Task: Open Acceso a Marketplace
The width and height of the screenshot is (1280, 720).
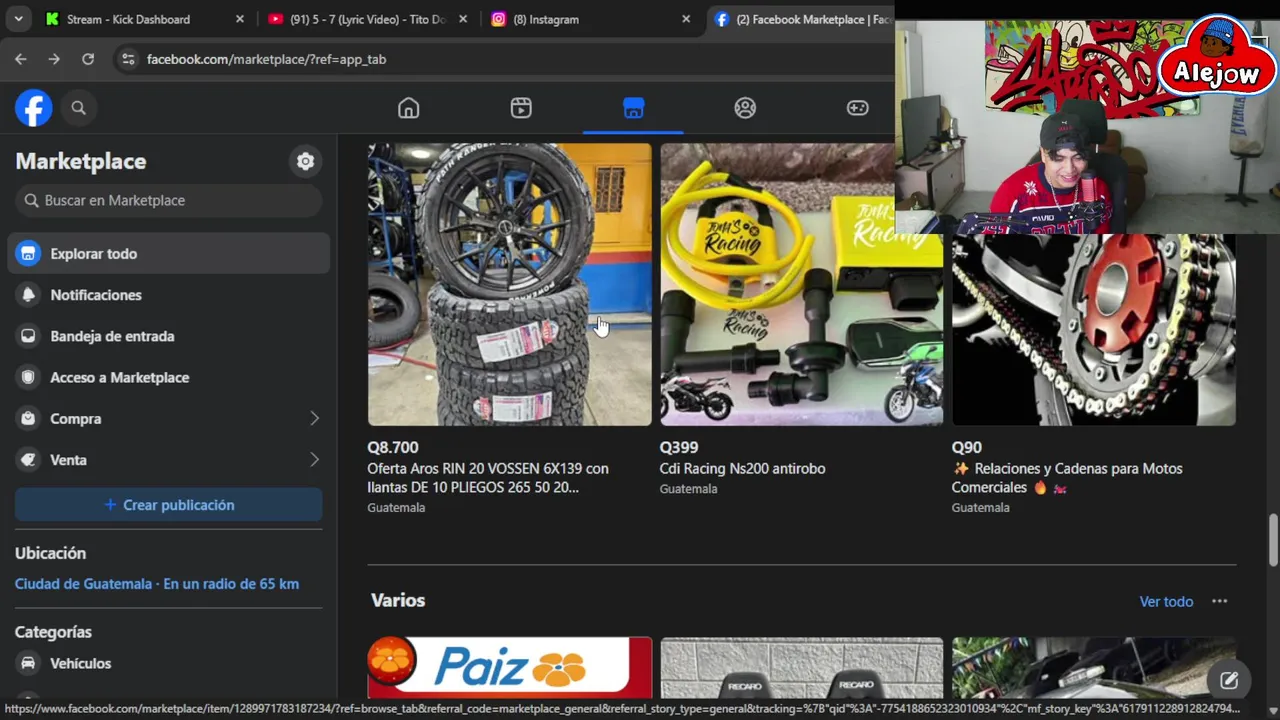Action: pyautogui.click(x=168, y=377)
